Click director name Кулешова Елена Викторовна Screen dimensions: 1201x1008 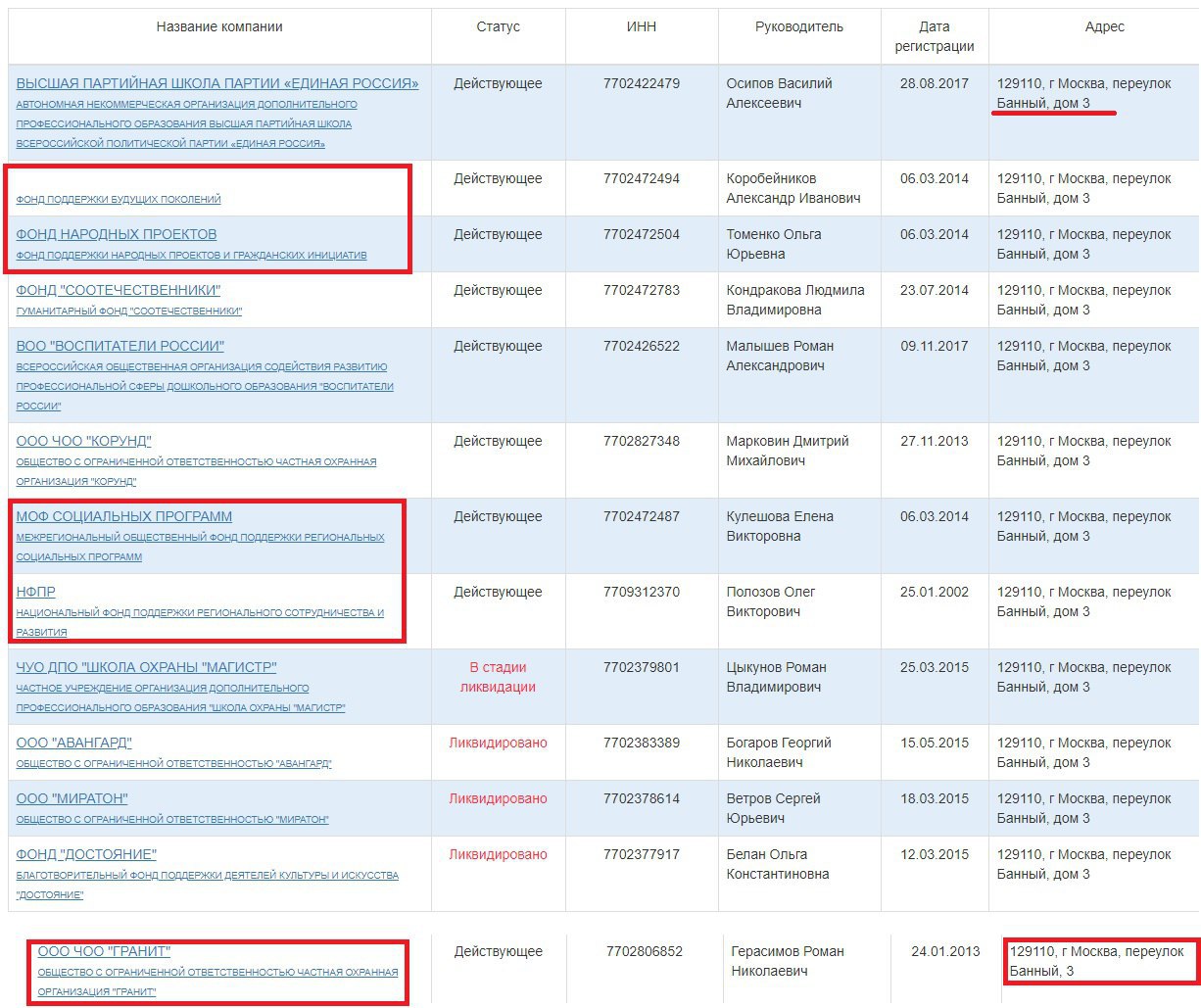[x=780, y=526]
